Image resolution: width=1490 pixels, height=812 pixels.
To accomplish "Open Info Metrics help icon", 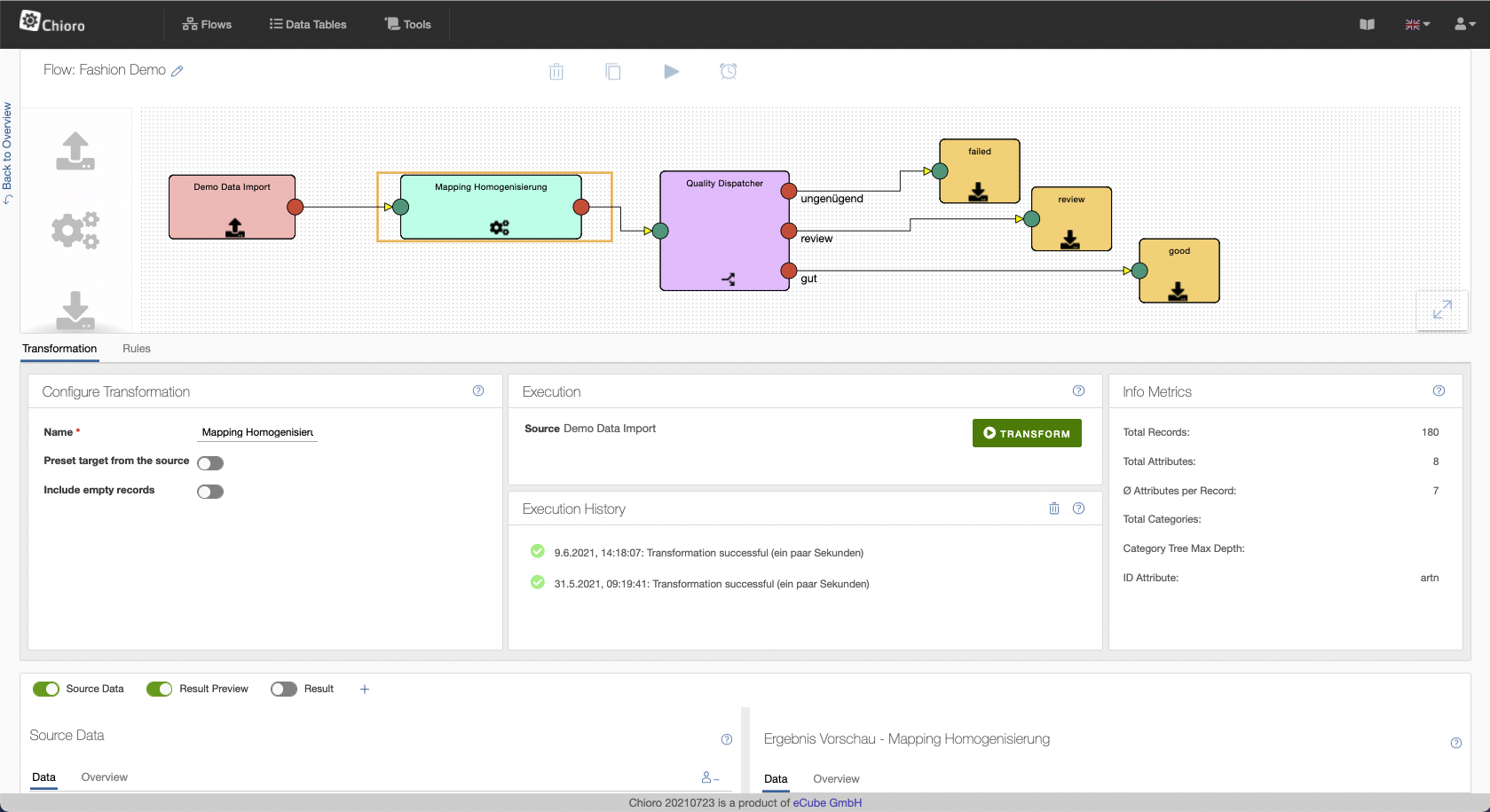I will click(x=1439, y=391).
